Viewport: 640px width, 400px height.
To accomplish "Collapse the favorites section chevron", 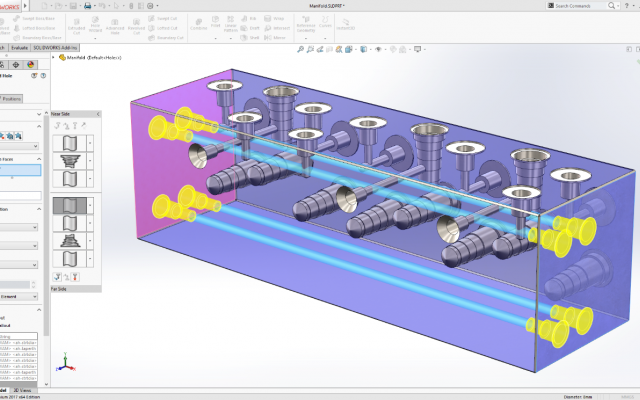I will pyautogui.click(x=39, y=127).
